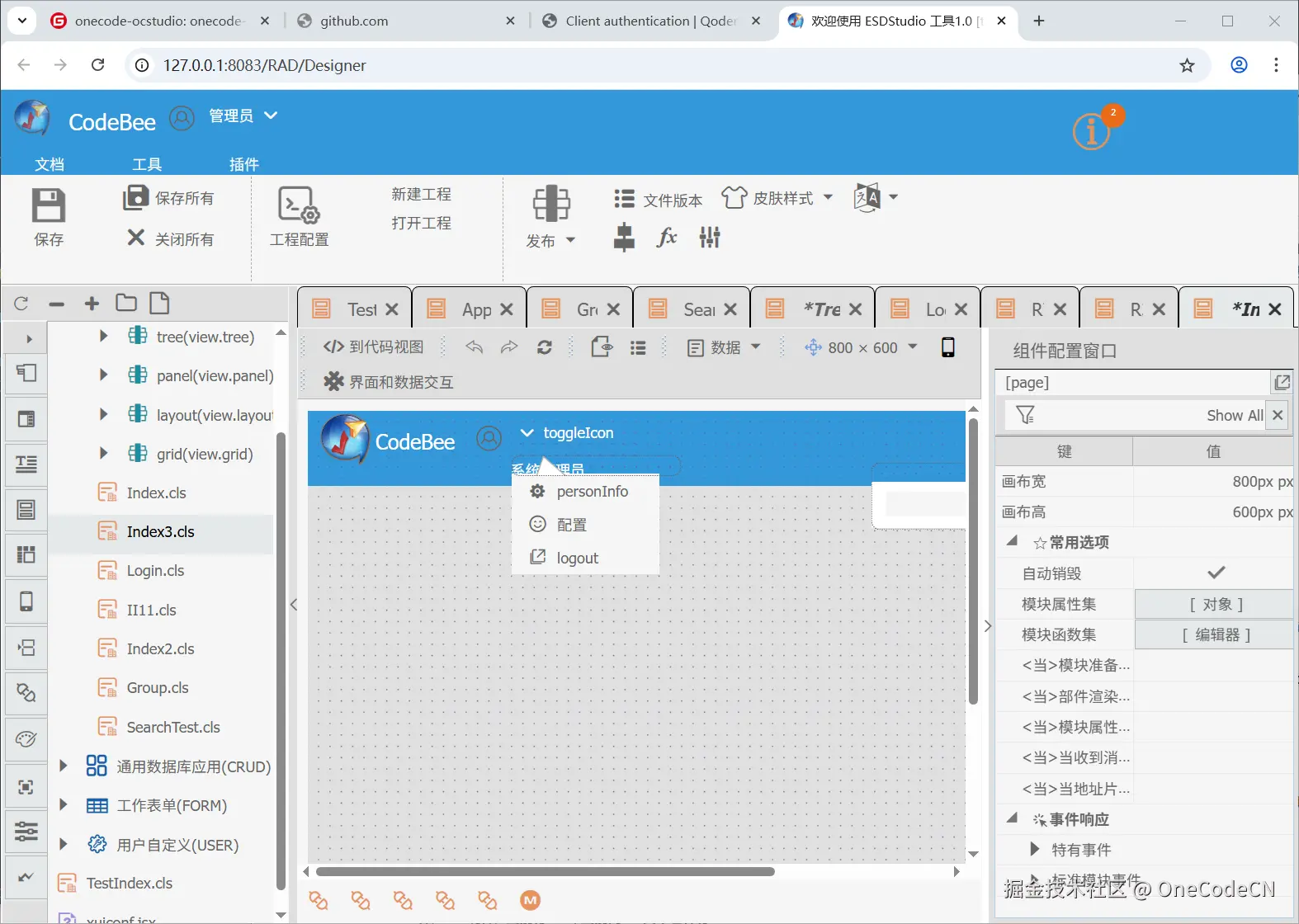Click the [ 编辑器 ] module function button
1299x924 pixels.
tap(1215, 634)
